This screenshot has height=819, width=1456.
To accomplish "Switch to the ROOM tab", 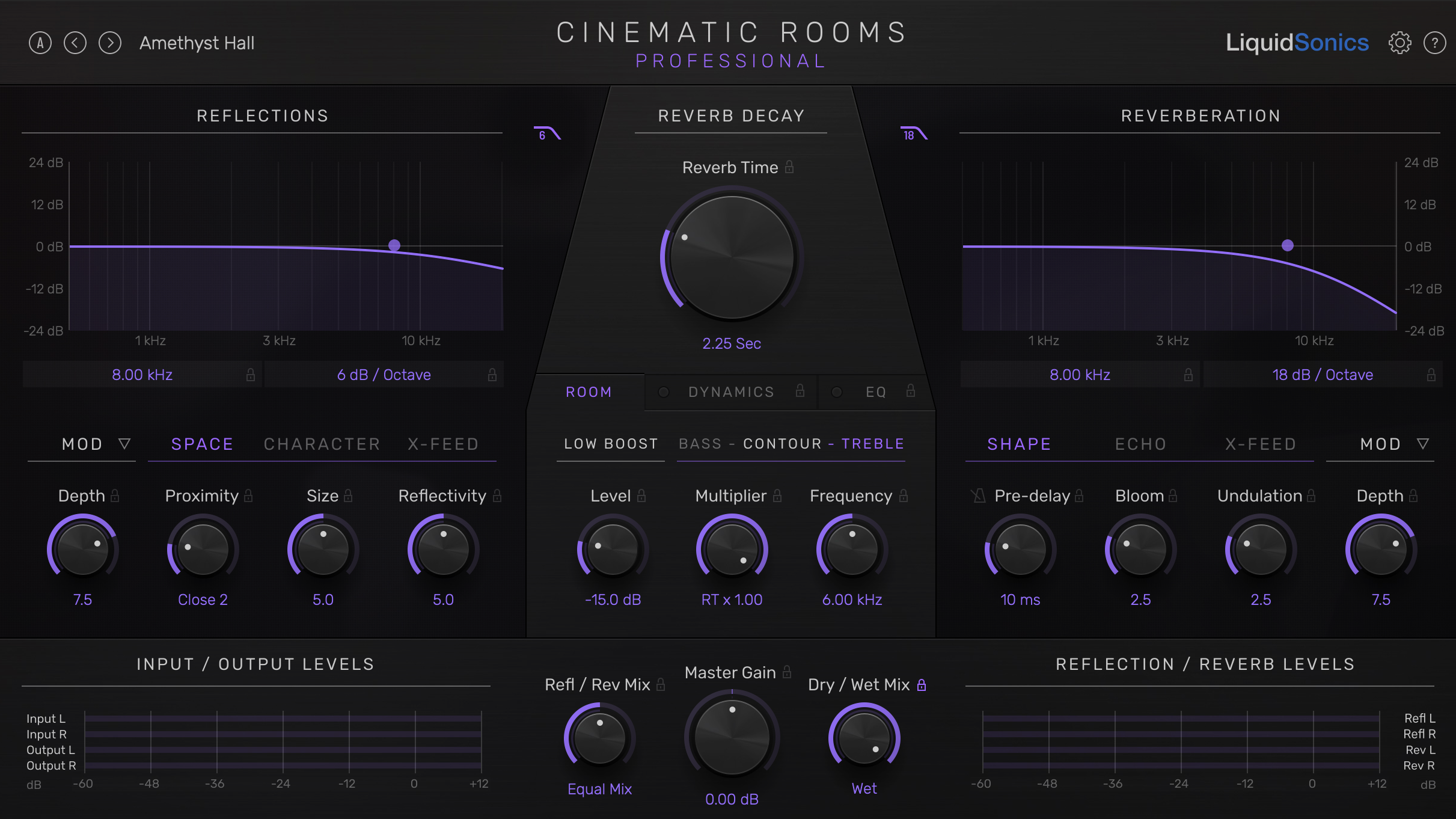I will pos(589,392).
